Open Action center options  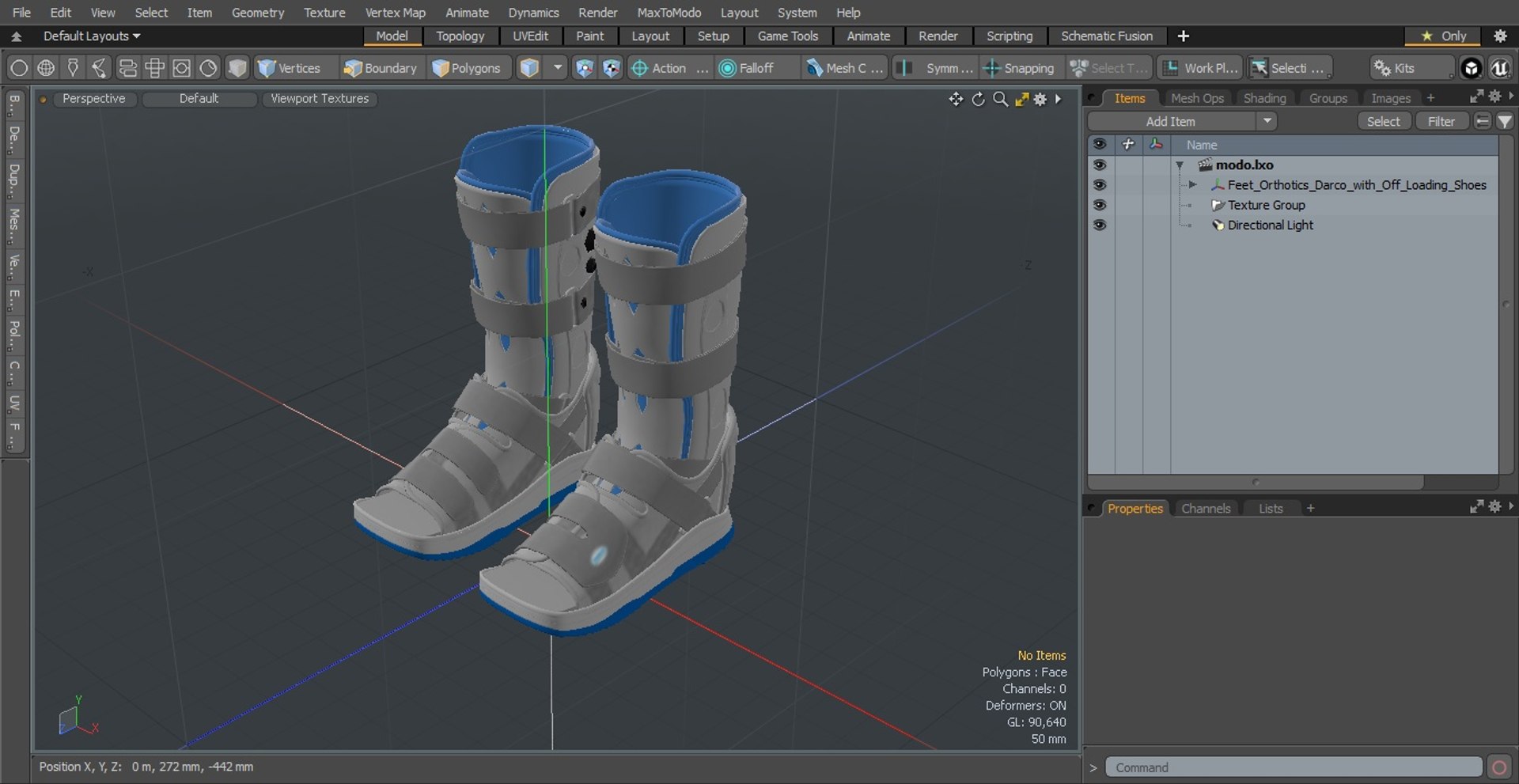(669, 68)
